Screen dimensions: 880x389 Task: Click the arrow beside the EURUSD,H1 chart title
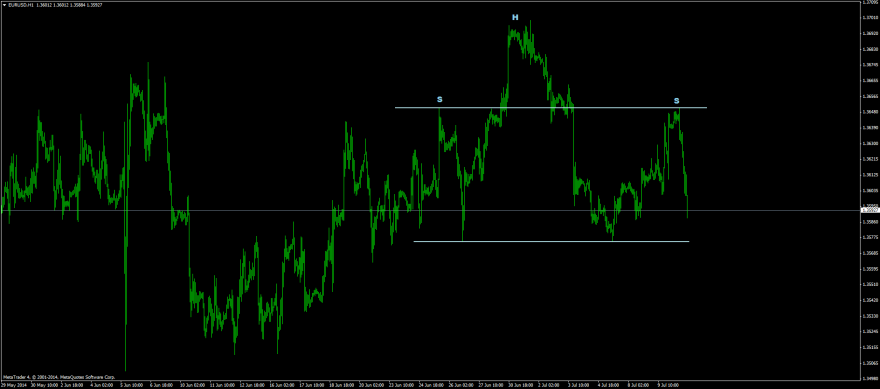tap(3, 4)
